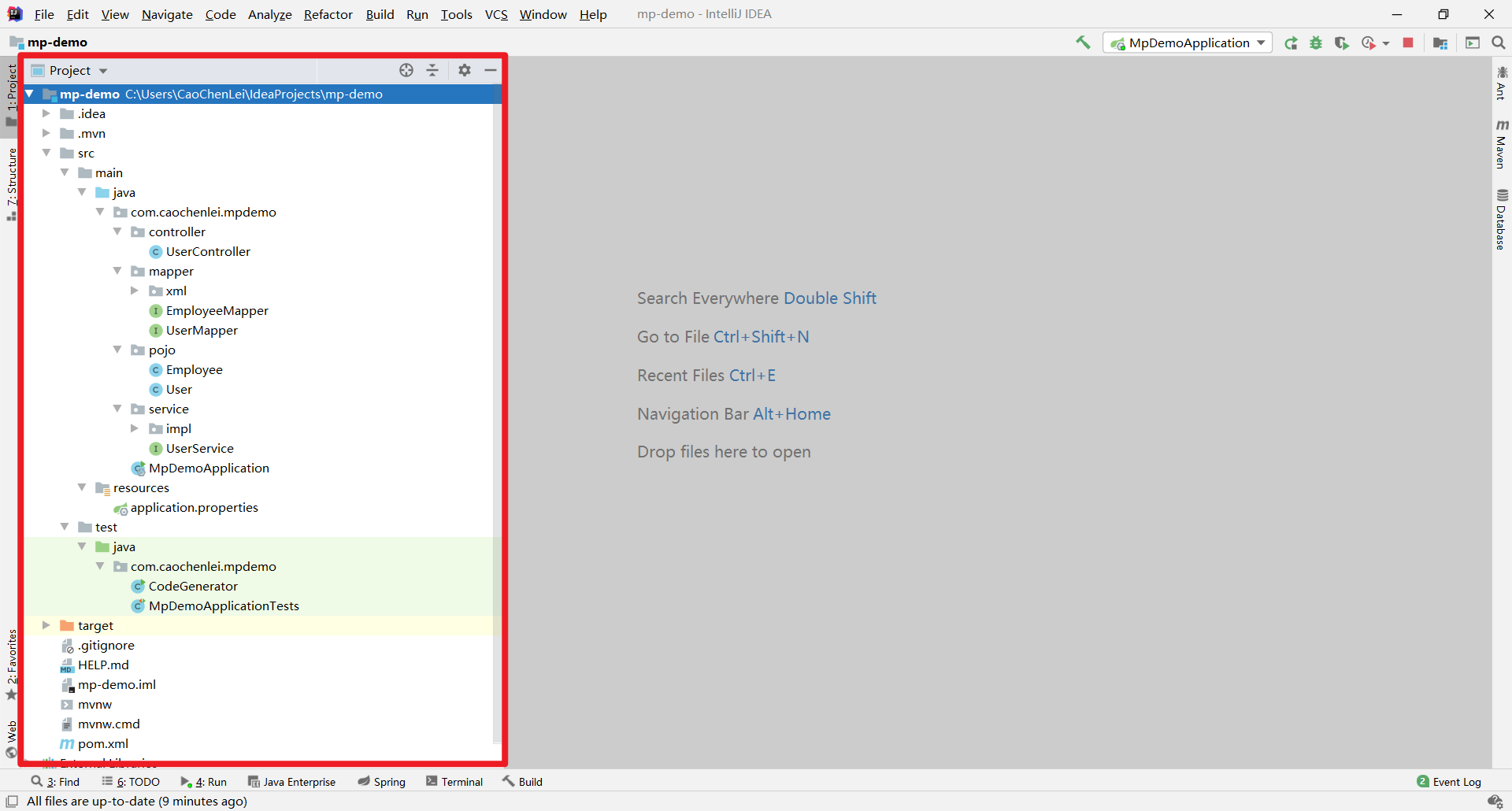Open the Refactor menu
The height and width of the screenshot is (811, 1512).
(328, 14)
